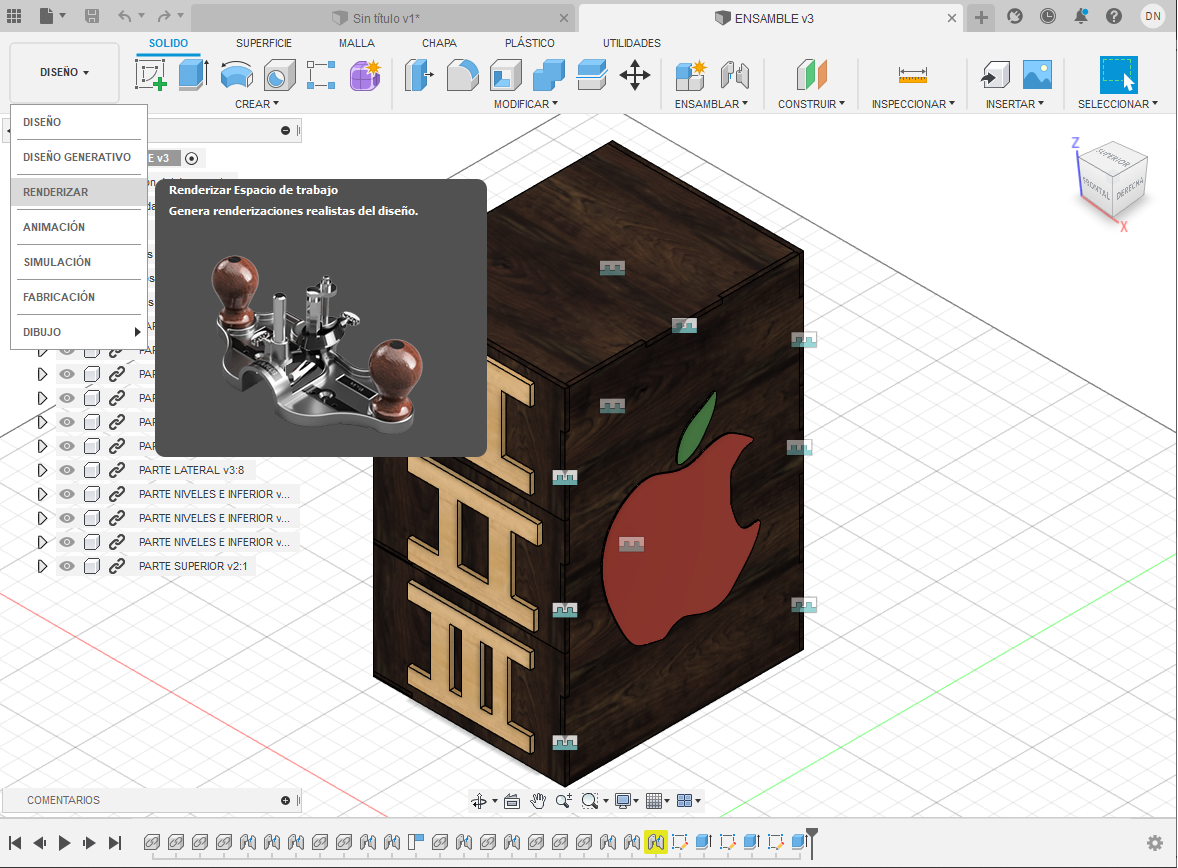Choose DISEÑO GENERATIVO workspace

tap(79, 157)
